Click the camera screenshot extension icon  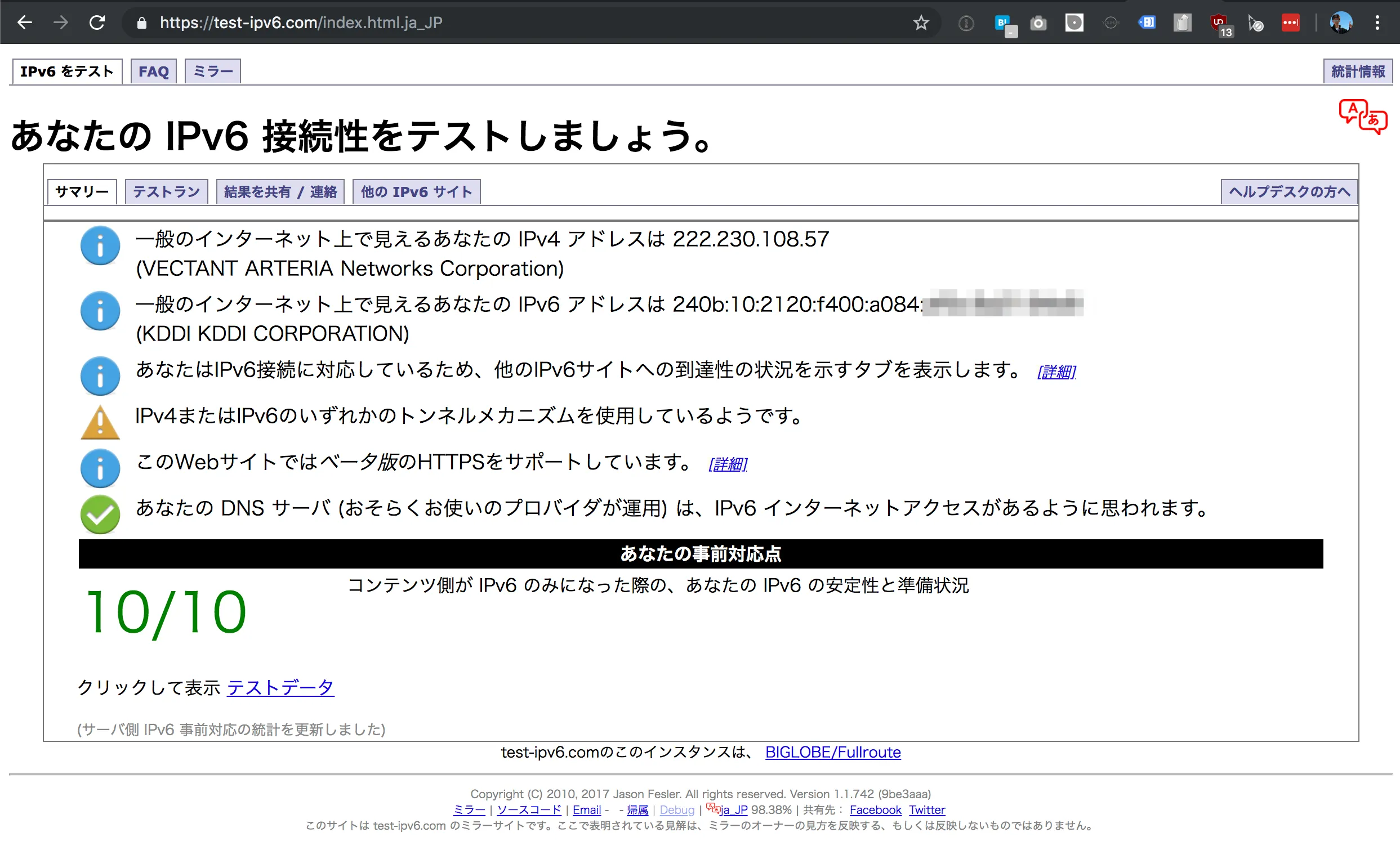click(x=1038, y=23)
